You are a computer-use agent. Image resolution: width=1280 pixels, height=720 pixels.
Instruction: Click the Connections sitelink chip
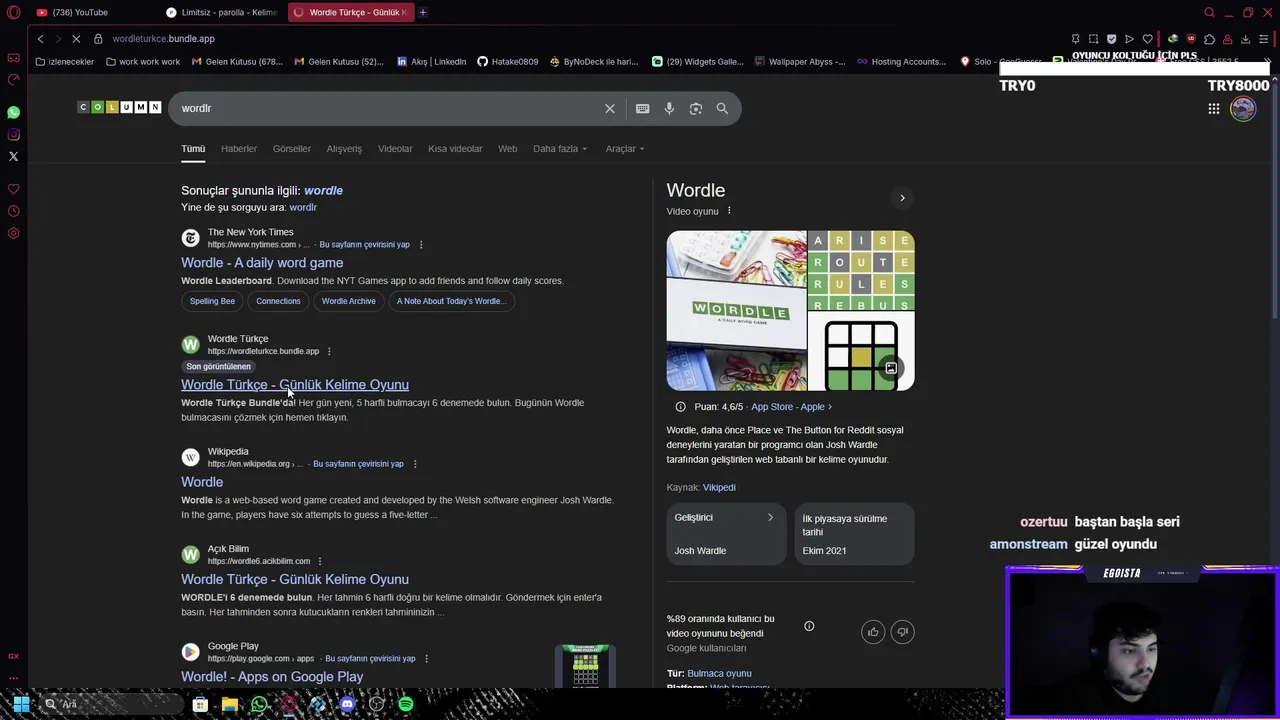tap(278, 301)
